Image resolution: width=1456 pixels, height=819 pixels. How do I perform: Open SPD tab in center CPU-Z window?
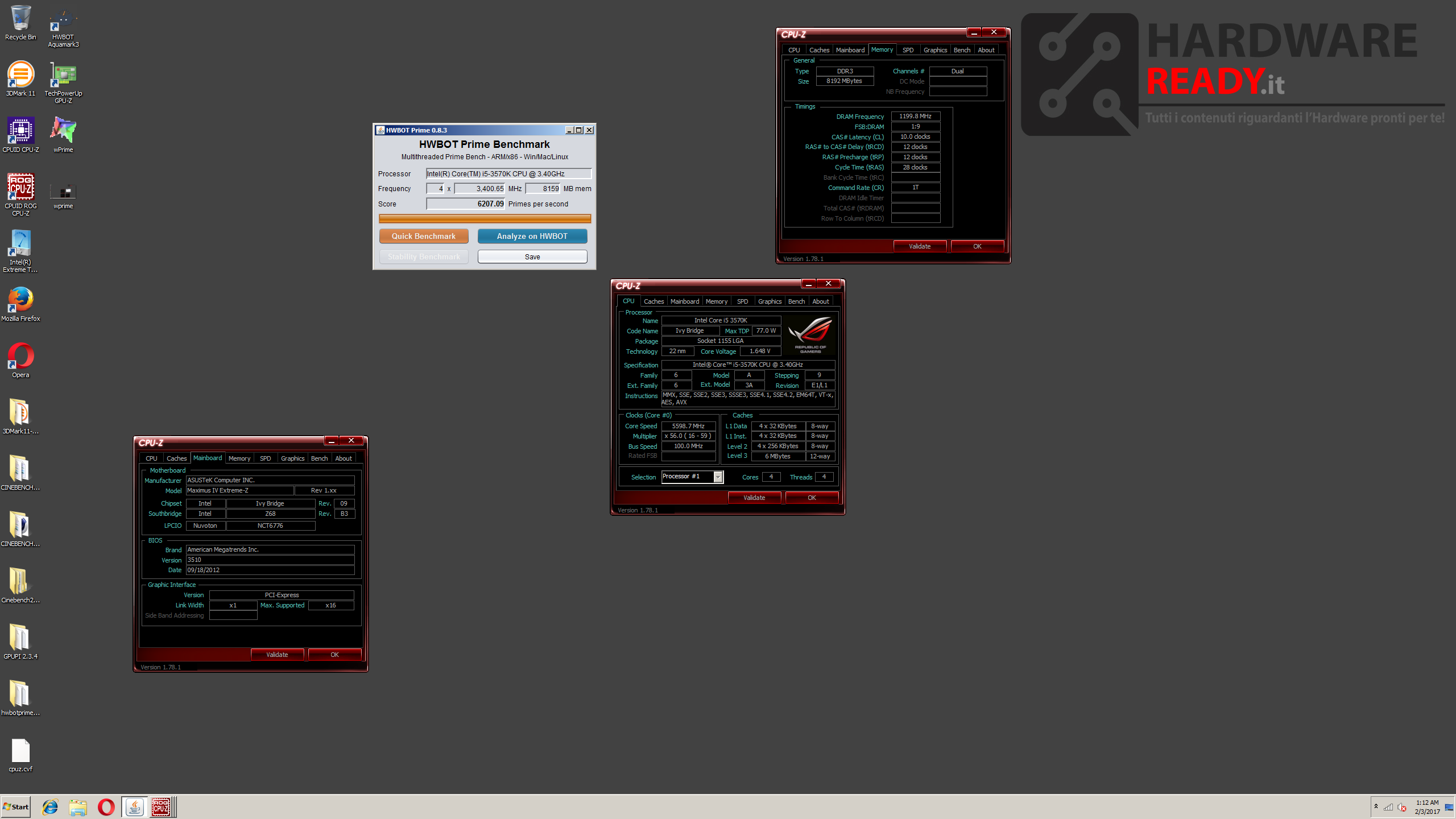coord(742,301)
